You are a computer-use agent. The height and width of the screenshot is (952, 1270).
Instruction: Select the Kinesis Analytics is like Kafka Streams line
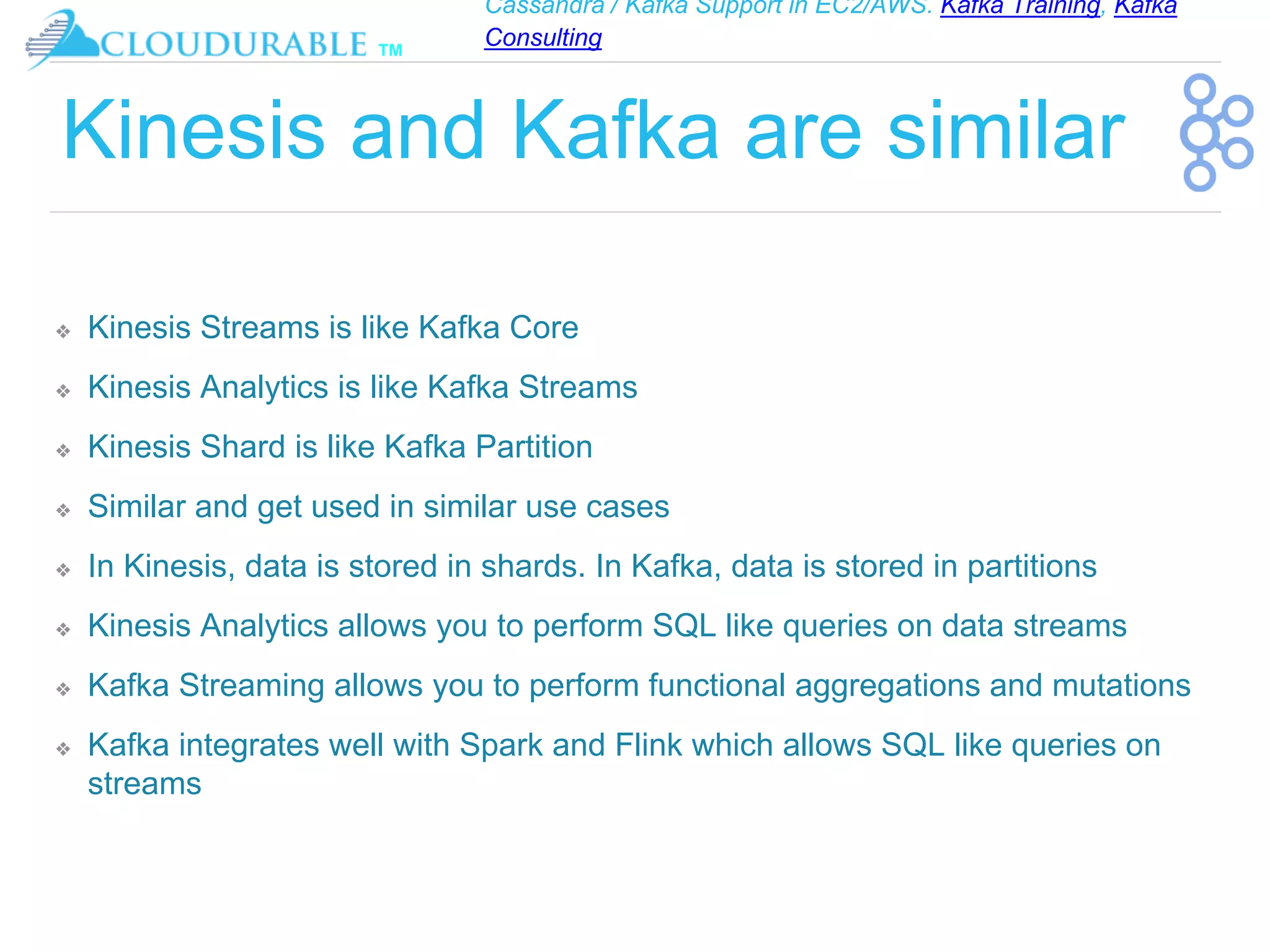pyautogui.click(x=363, y=387)
